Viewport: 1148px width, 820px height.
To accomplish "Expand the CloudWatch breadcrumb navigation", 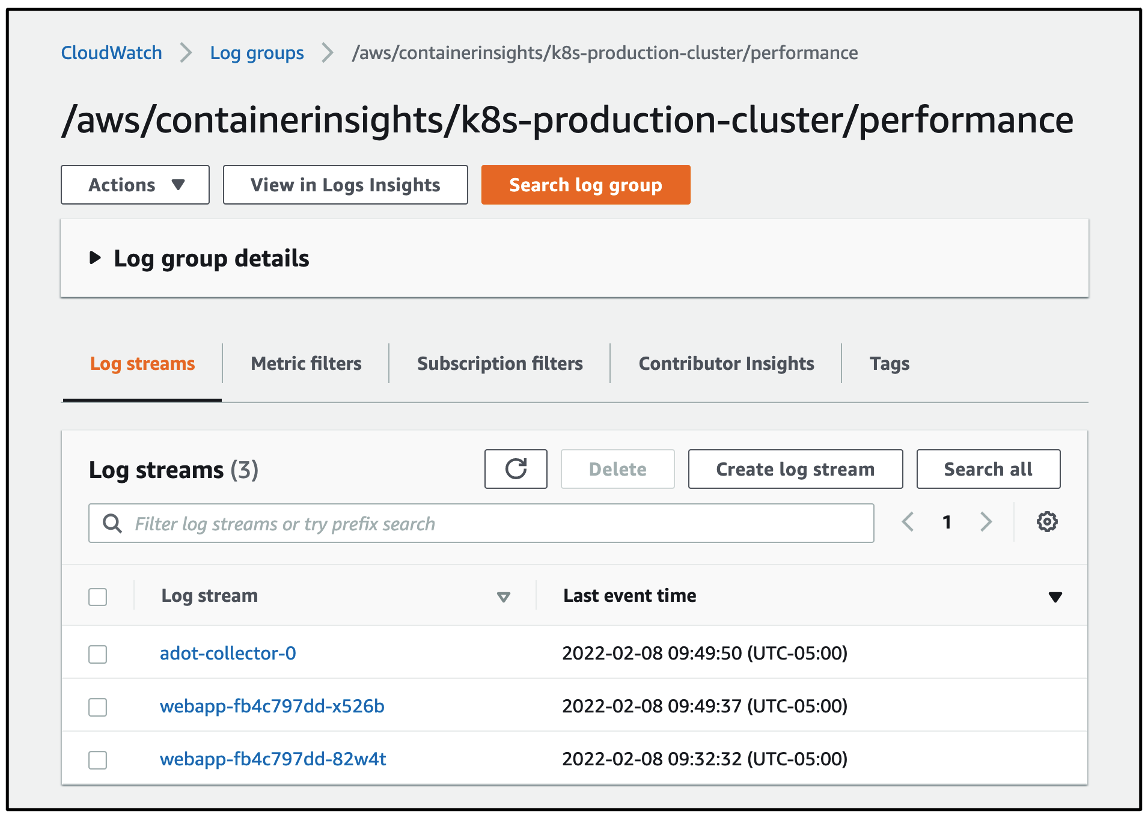I will pyautogui.click(x=111, y=52).
